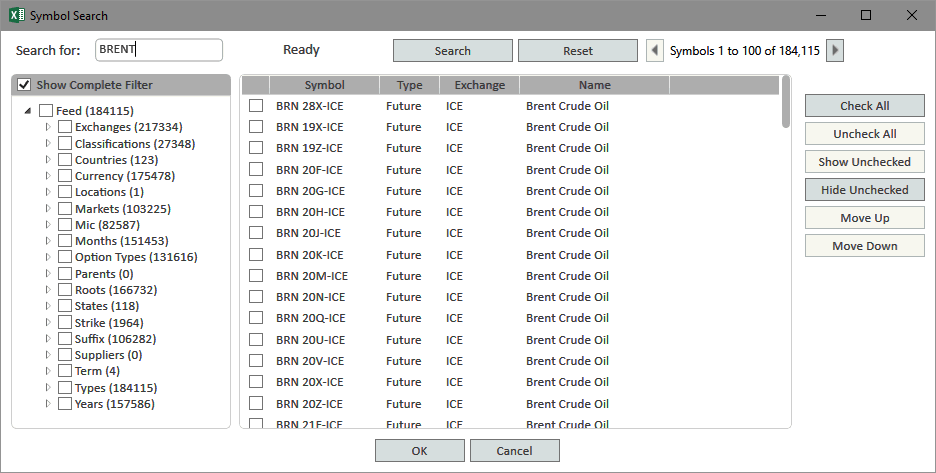
Task: Click the results list vertical scrollbar
Action: point(786,251)
